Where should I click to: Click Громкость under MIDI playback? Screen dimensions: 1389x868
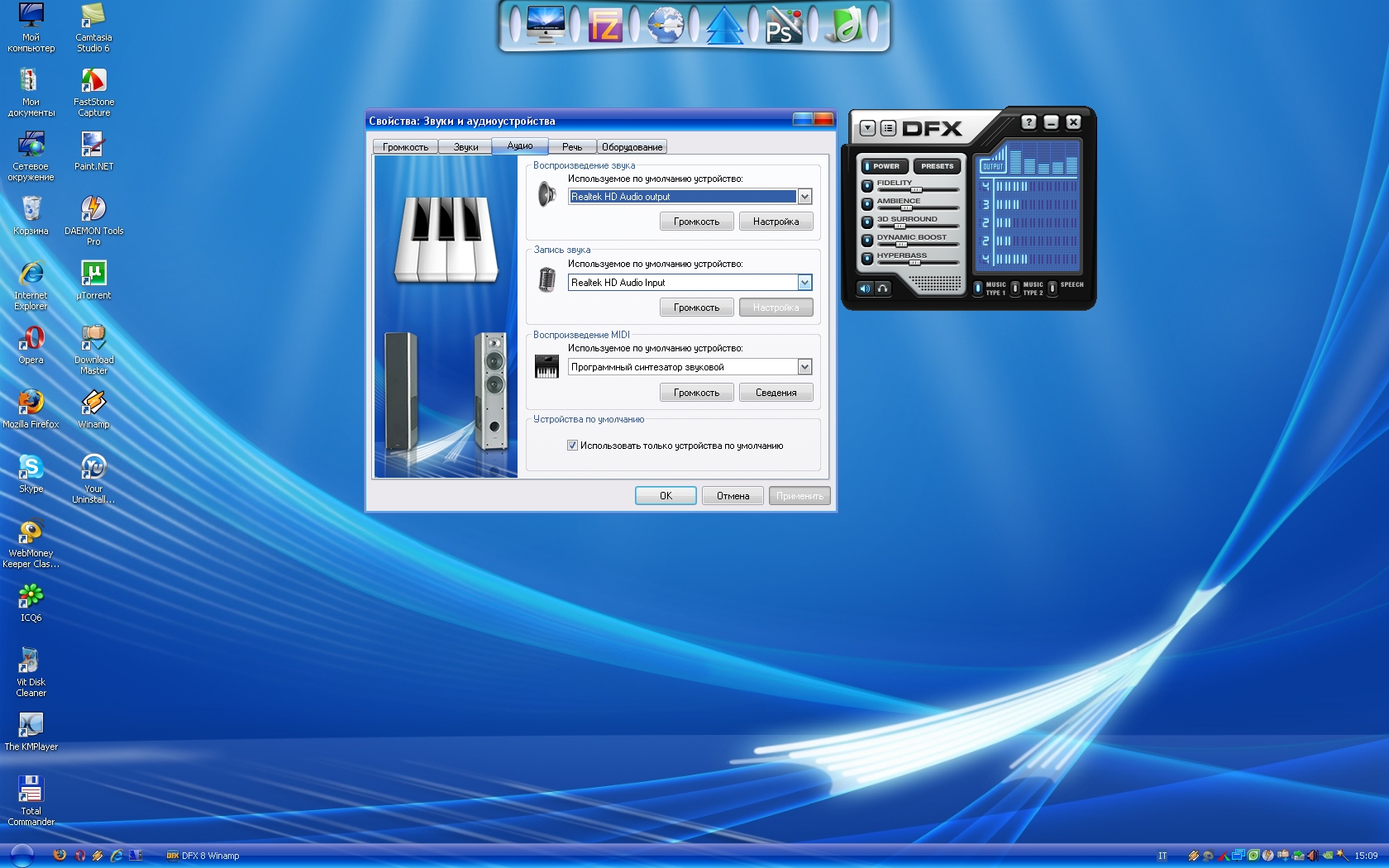click(x=696, y=393)
